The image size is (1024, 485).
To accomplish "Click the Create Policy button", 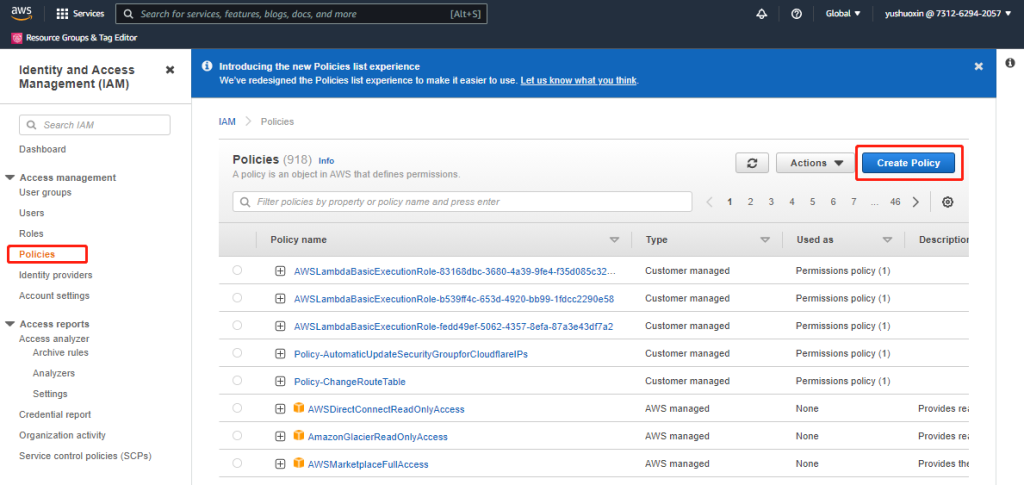I will click(908, 163).
